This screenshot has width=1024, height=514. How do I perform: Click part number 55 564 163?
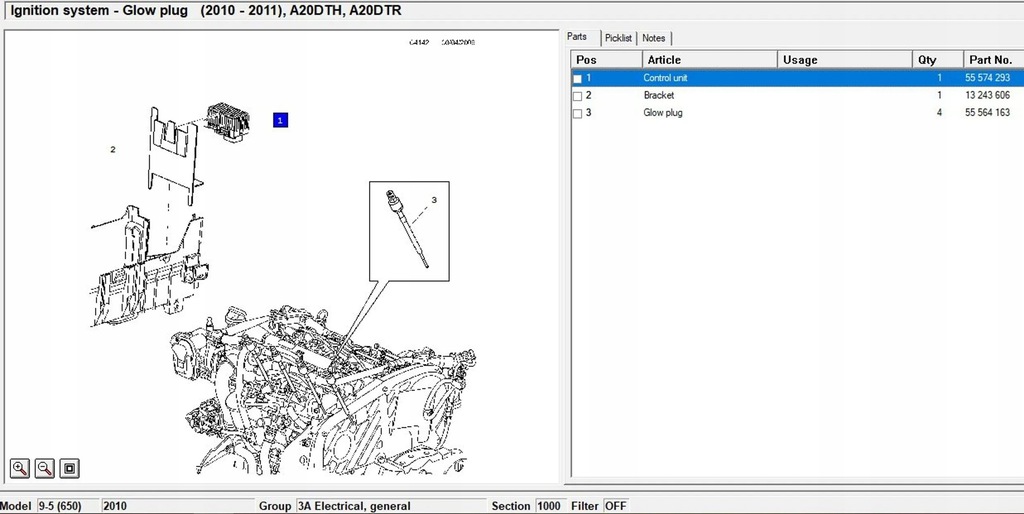(987, 112)
